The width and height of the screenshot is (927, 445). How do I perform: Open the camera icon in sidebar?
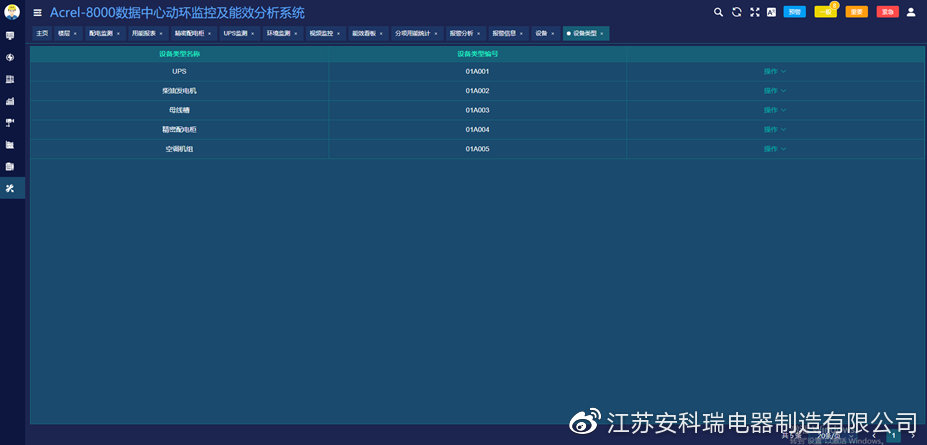tap(10, 122)
